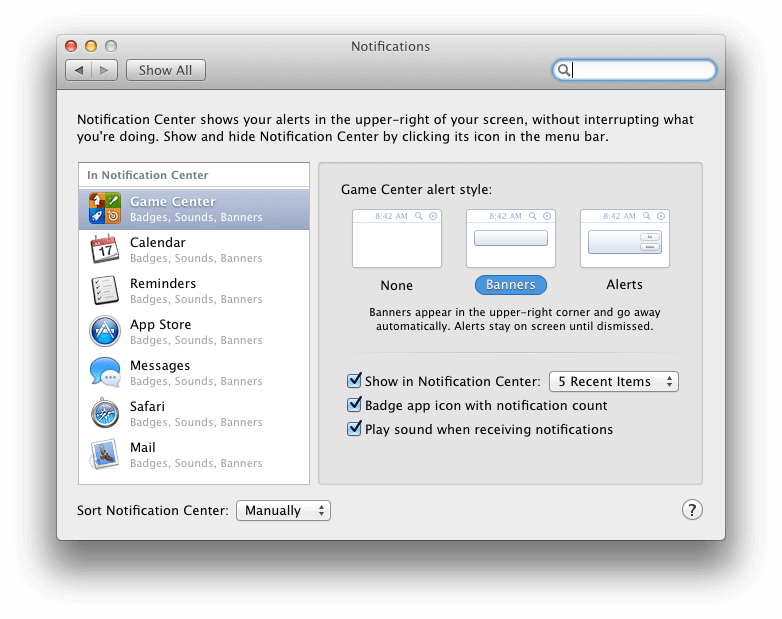Go back with the left arrow button
782x619 pixels.
pyautogui.click(x=78, y=70)
